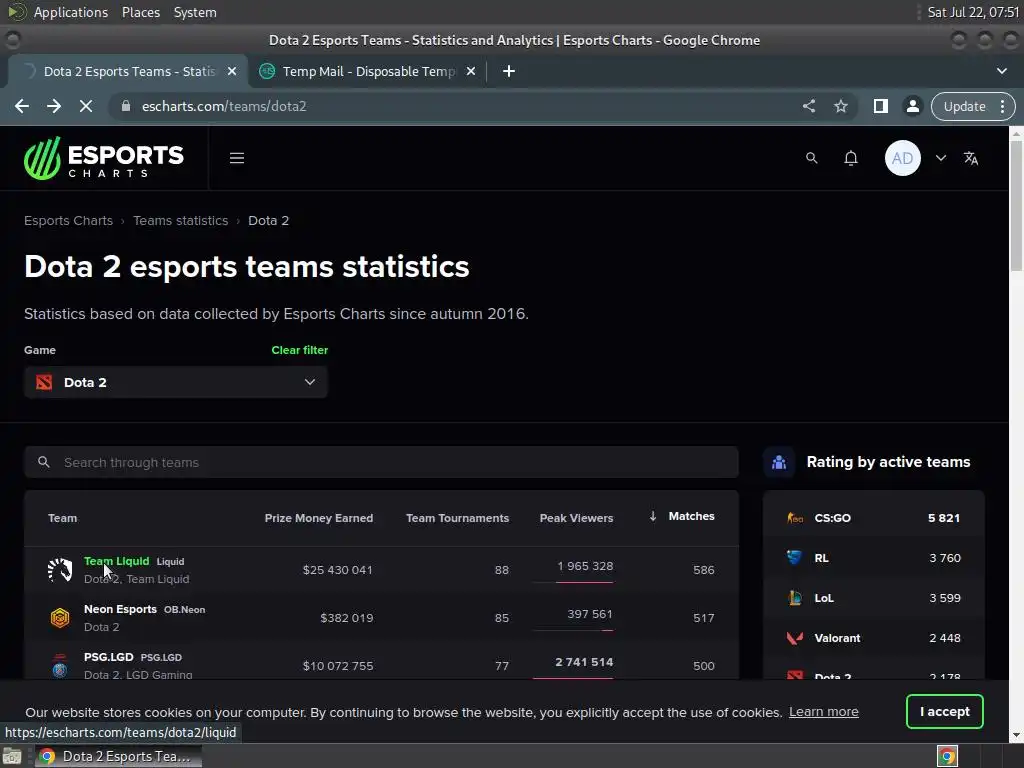The image size is (1024, 768).
Task: Sort by Peak Viewers column
Action: (576, 518)
